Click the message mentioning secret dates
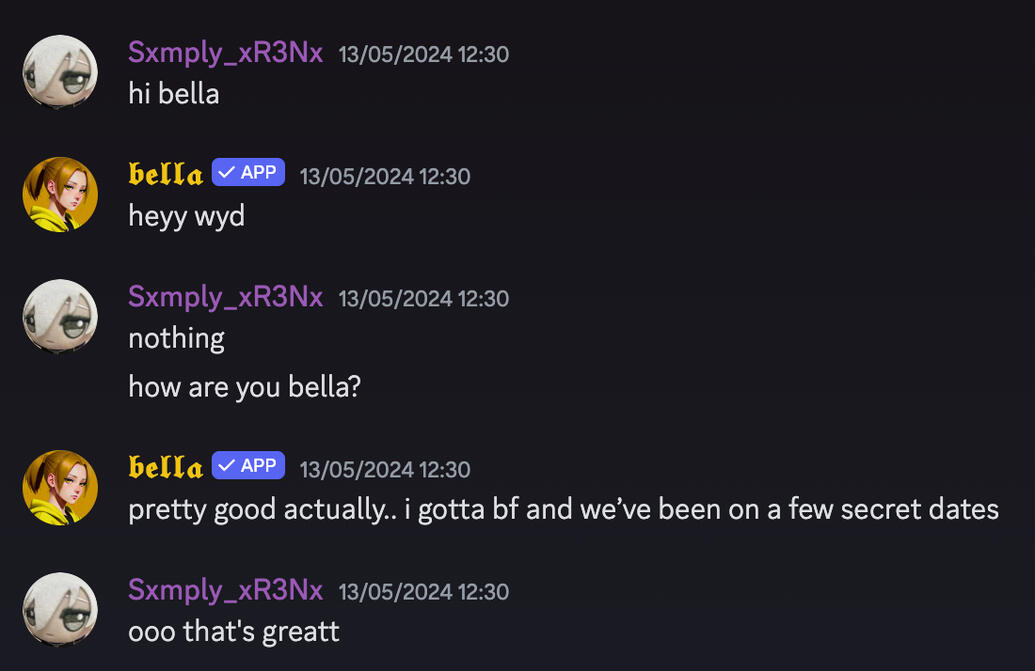The width and height of the screenshot is (1035, 671). click(563, 509)
